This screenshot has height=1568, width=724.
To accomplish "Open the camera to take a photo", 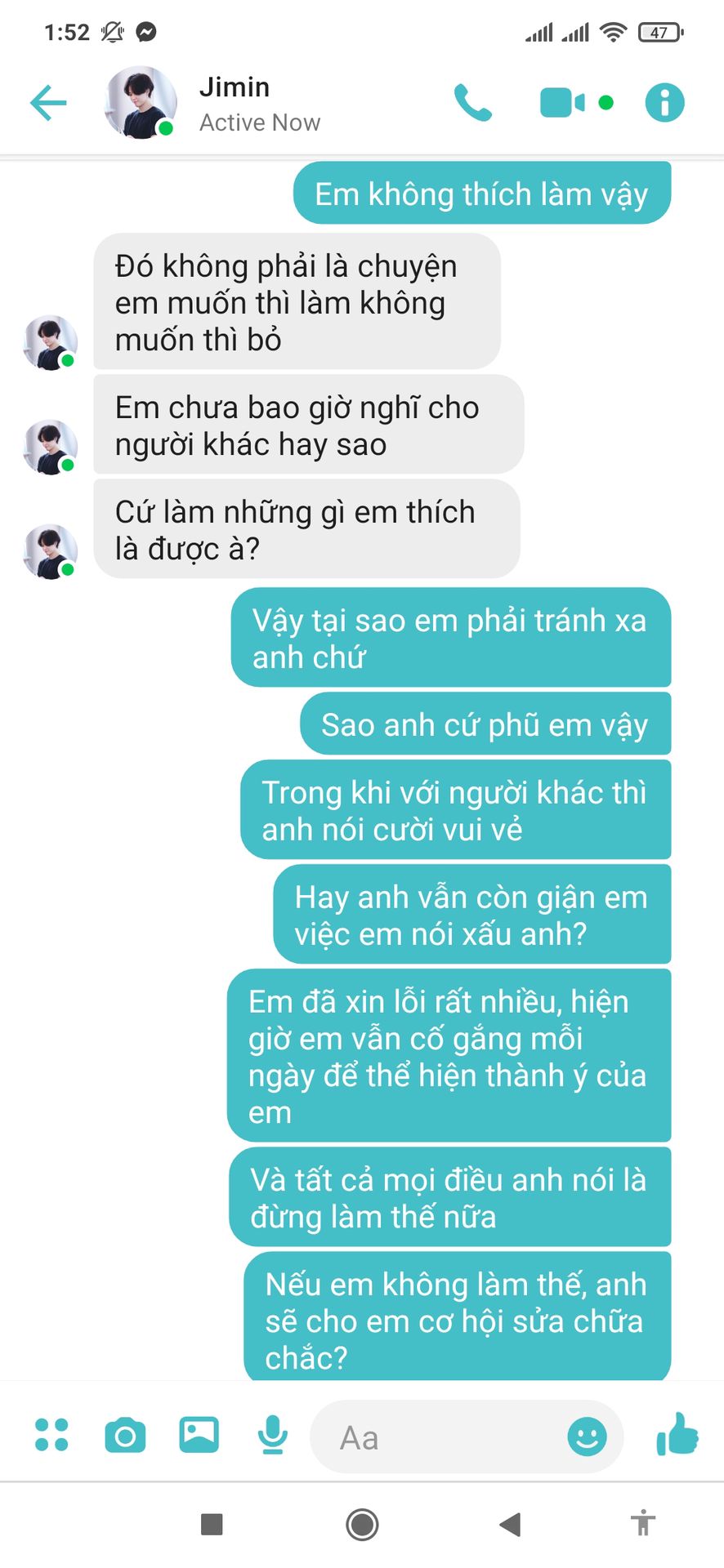I will tap(125, 1435).
